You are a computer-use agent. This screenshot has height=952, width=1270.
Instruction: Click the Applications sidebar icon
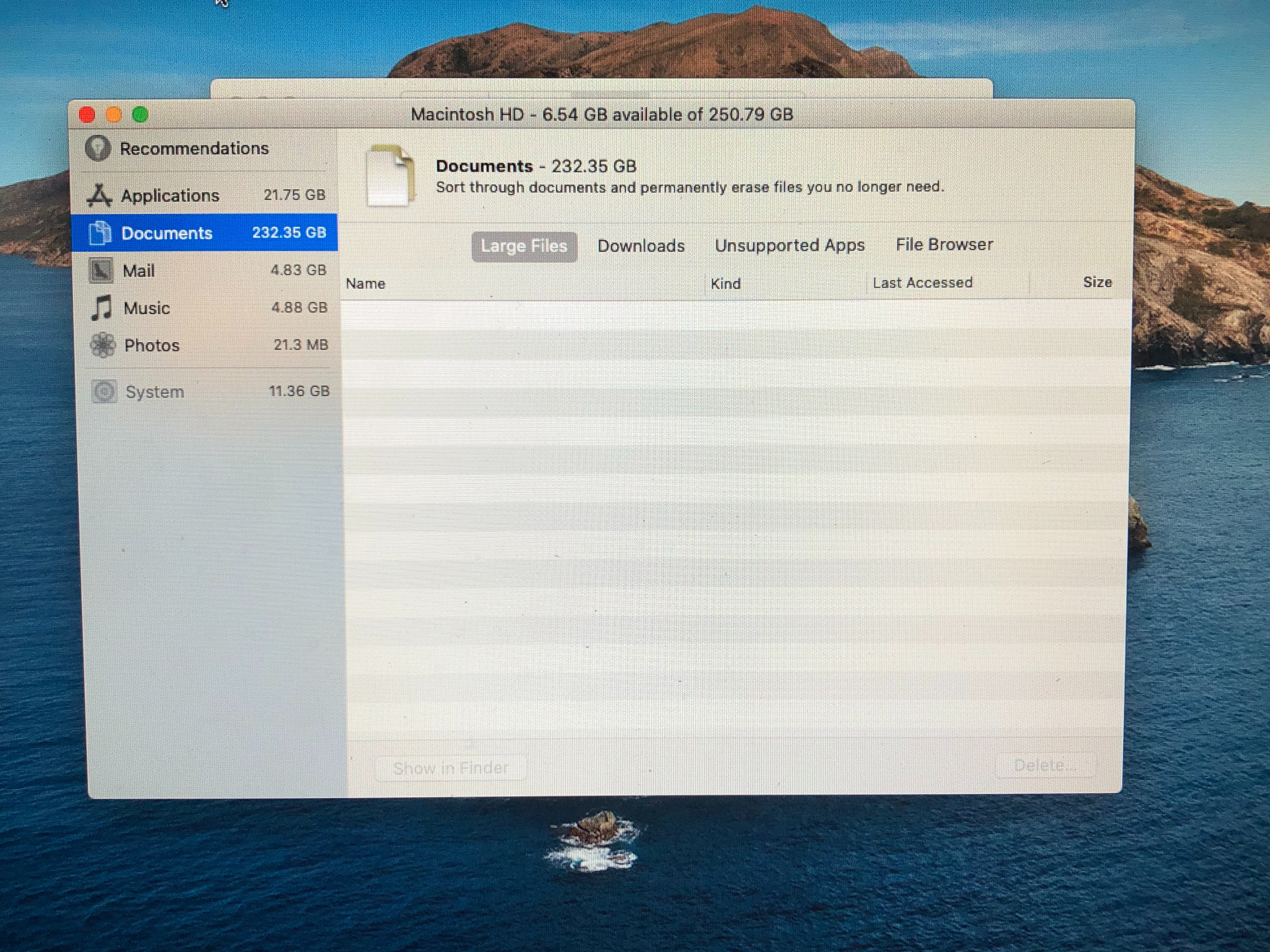tap(99, 195)
